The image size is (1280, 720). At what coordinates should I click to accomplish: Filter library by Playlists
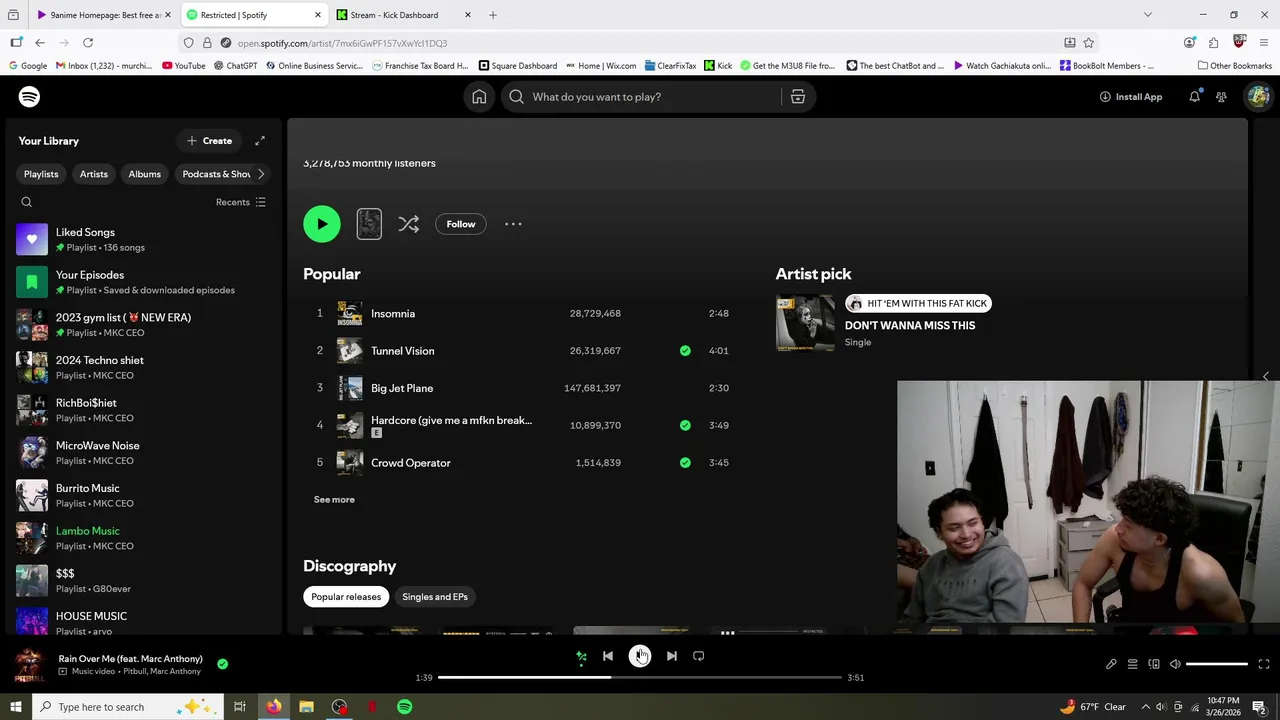coord(41,174)
